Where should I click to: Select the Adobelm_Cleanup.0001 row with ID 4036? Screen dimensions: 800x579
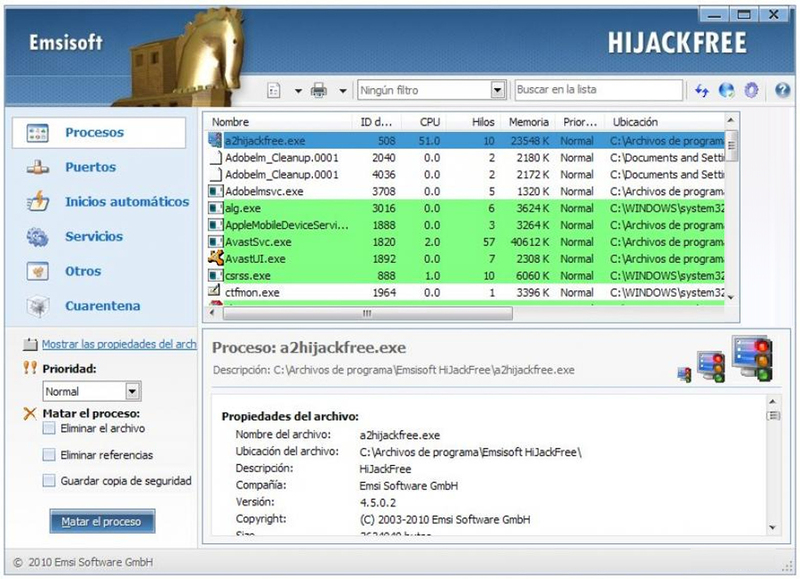point(465,174)
